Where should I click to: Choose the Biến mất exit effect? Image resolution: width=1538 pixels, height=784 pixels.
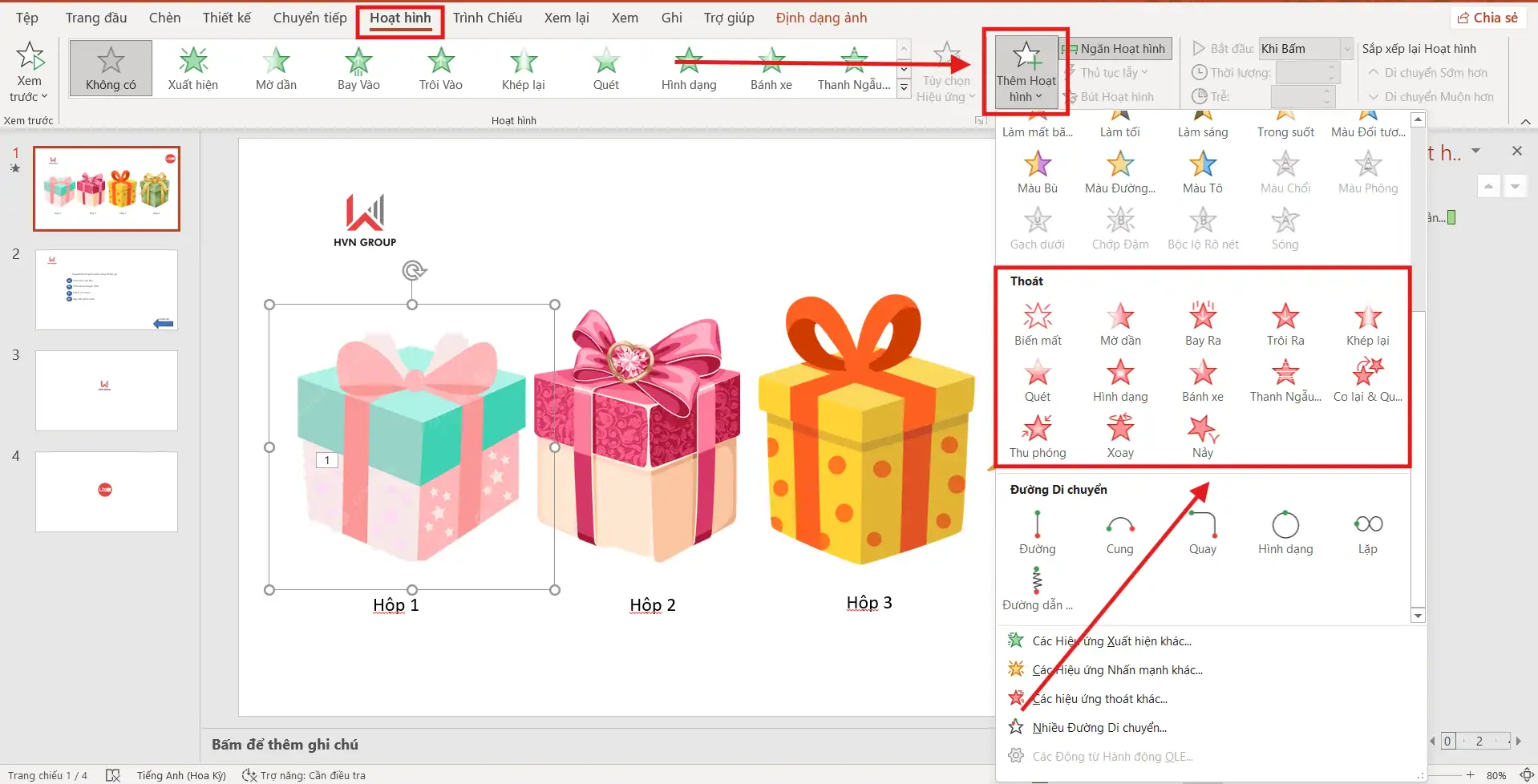(x=1037, y=324)
